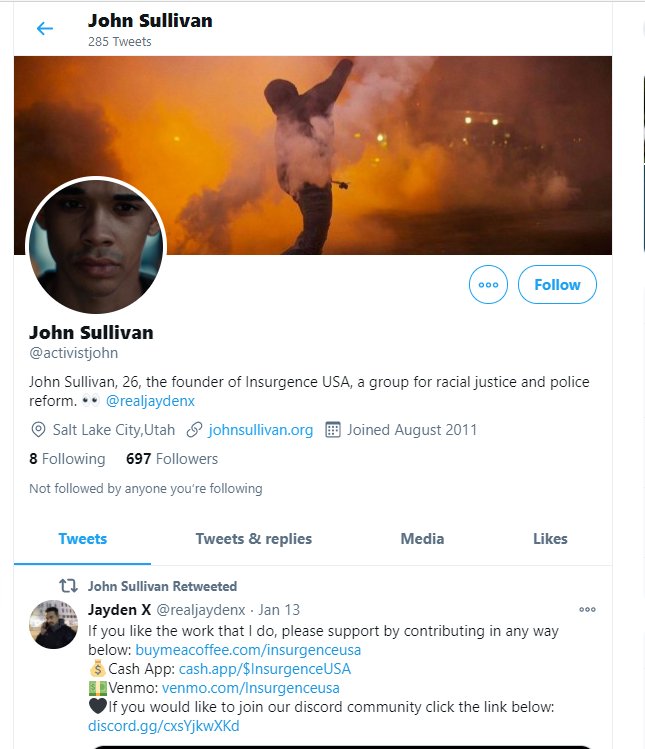Open the discord.gg/cxsYjkwXKd invite link
This screenshot has width=645, height=749.
[164, 726]
